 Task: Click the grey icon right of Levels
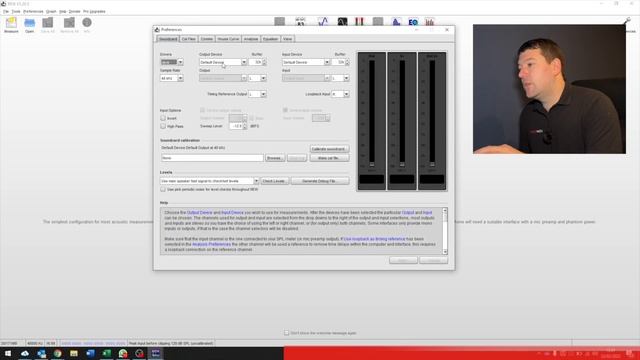pos(378,22)
